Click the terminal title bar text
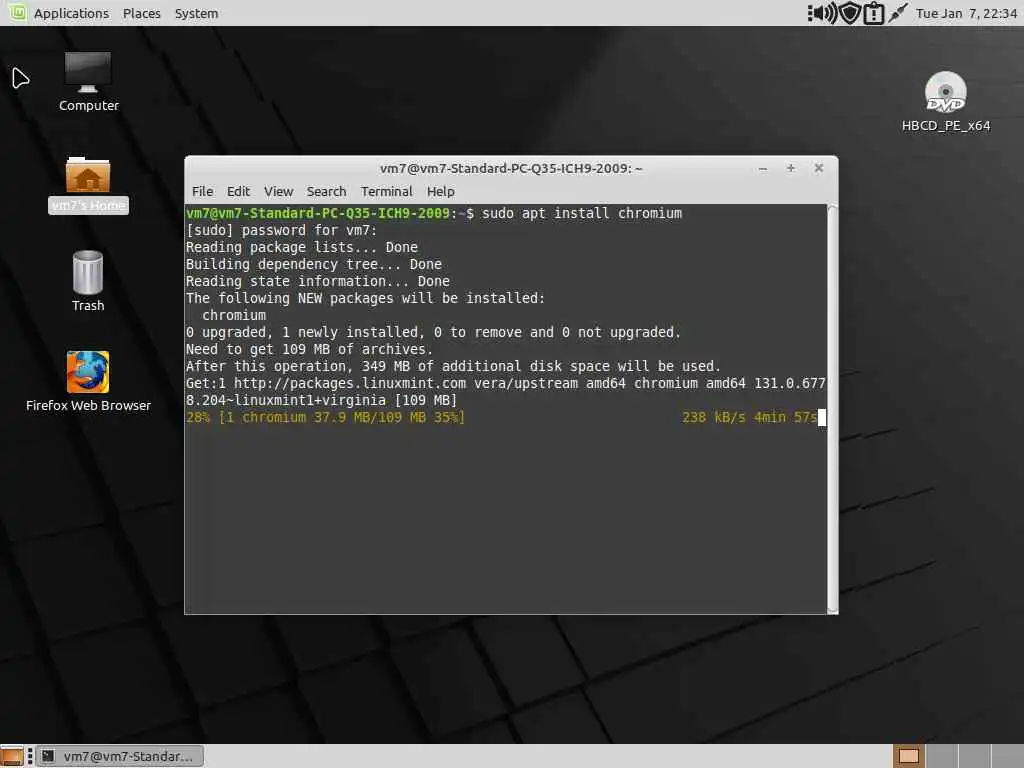1024x768 pixels. point(511,168)
